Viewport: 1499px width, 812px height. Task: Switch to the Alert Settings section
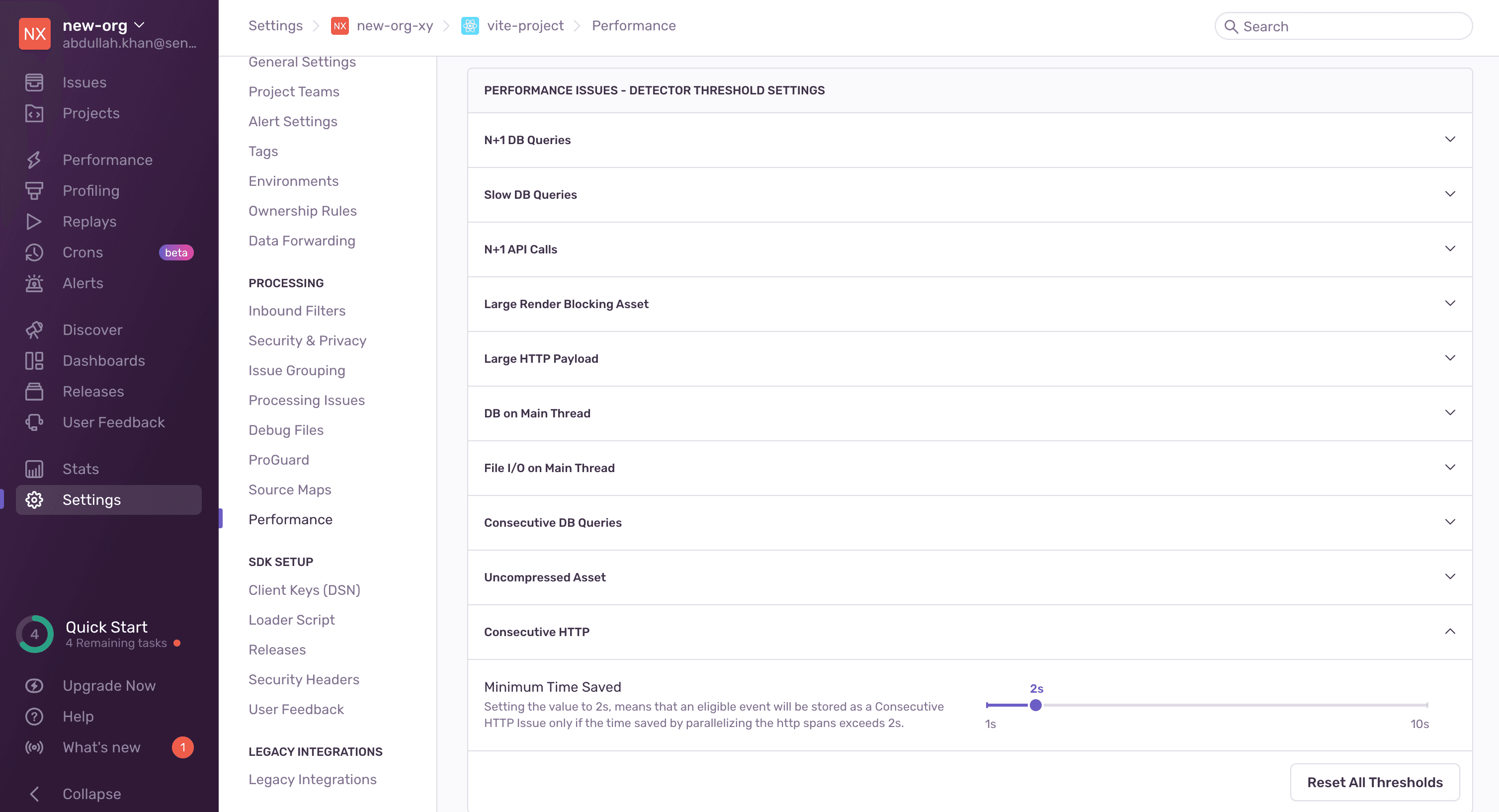point(293,121)
